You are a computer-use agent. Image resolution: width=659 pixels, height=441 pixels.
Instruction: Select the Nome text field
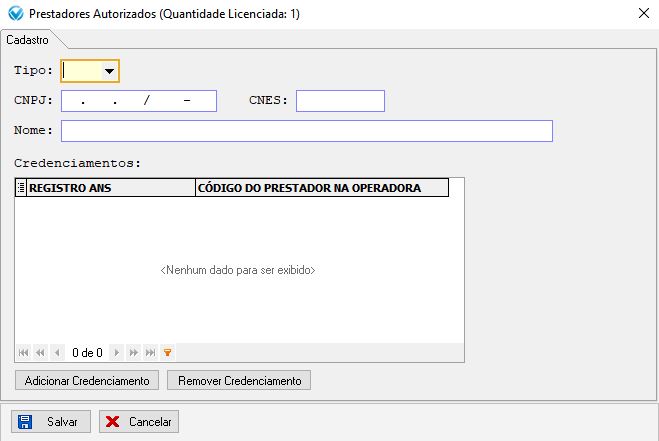click(x=306, y=132)
